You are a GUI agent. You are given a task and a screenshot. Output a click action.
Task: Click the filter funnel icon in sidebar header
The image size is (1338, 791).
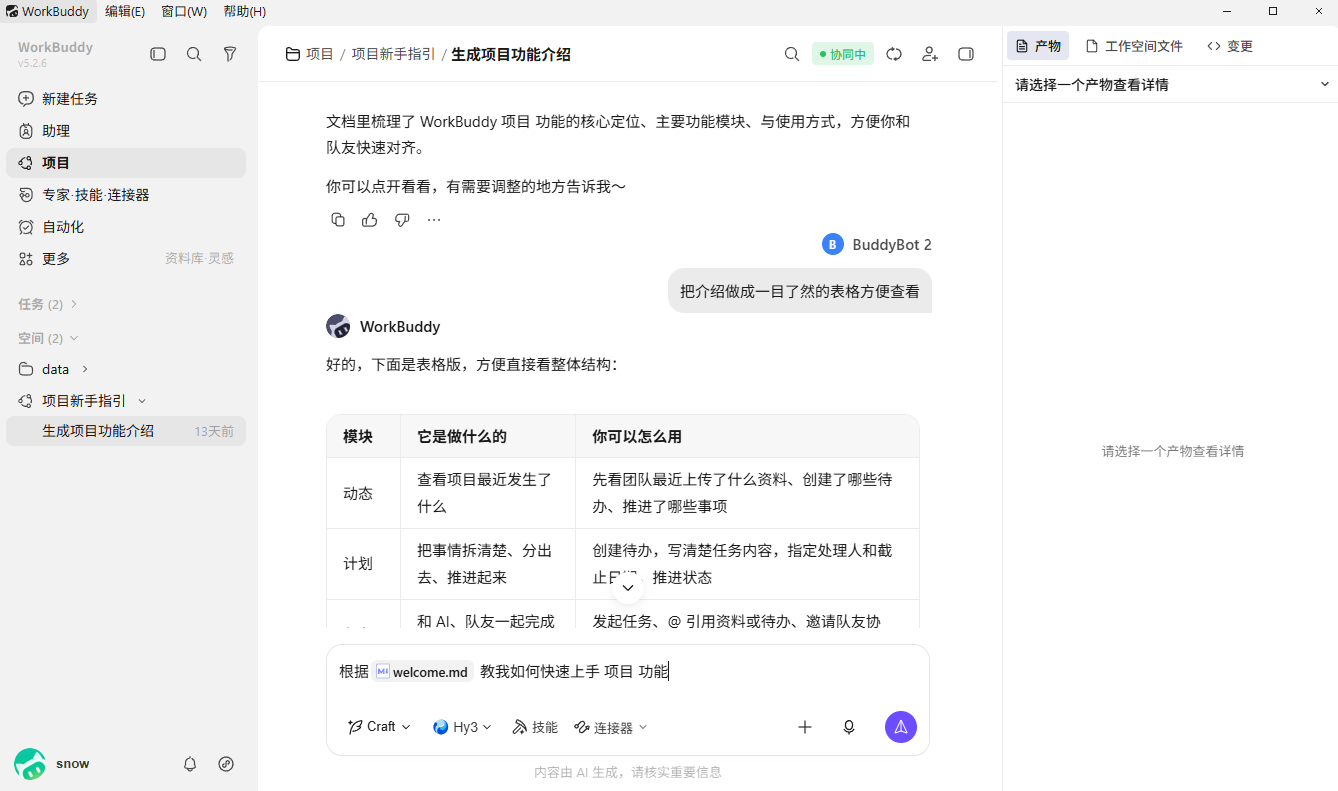point(230,54)
